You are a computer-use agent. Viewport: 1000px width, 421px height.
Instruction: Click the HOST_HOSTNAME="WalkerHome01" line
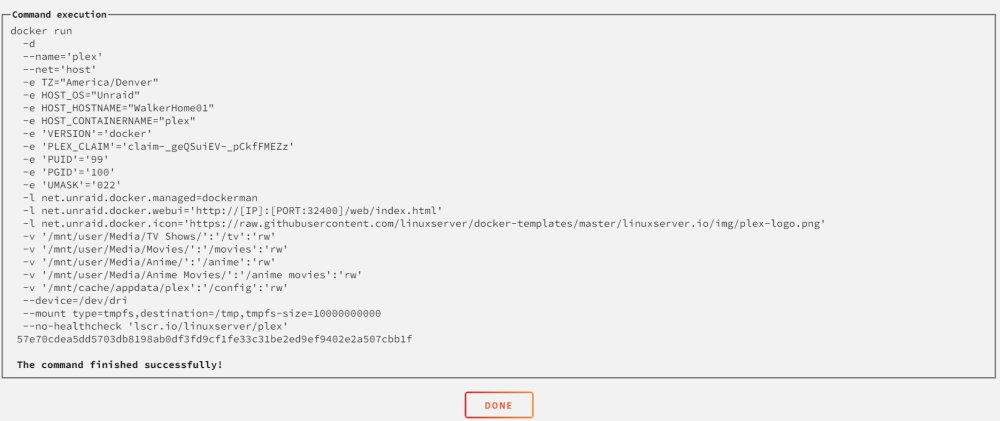119,108
